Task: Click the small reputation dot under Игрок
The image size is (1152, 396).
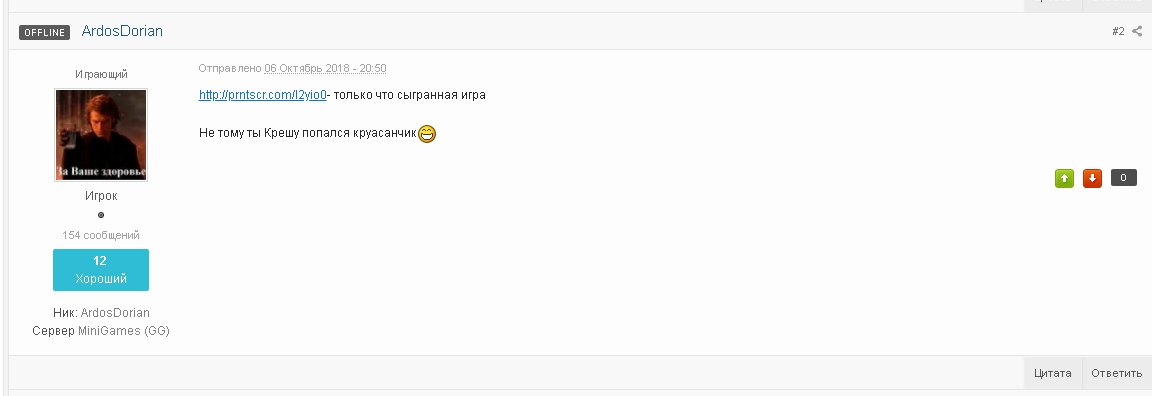Action: pos(101,215)
